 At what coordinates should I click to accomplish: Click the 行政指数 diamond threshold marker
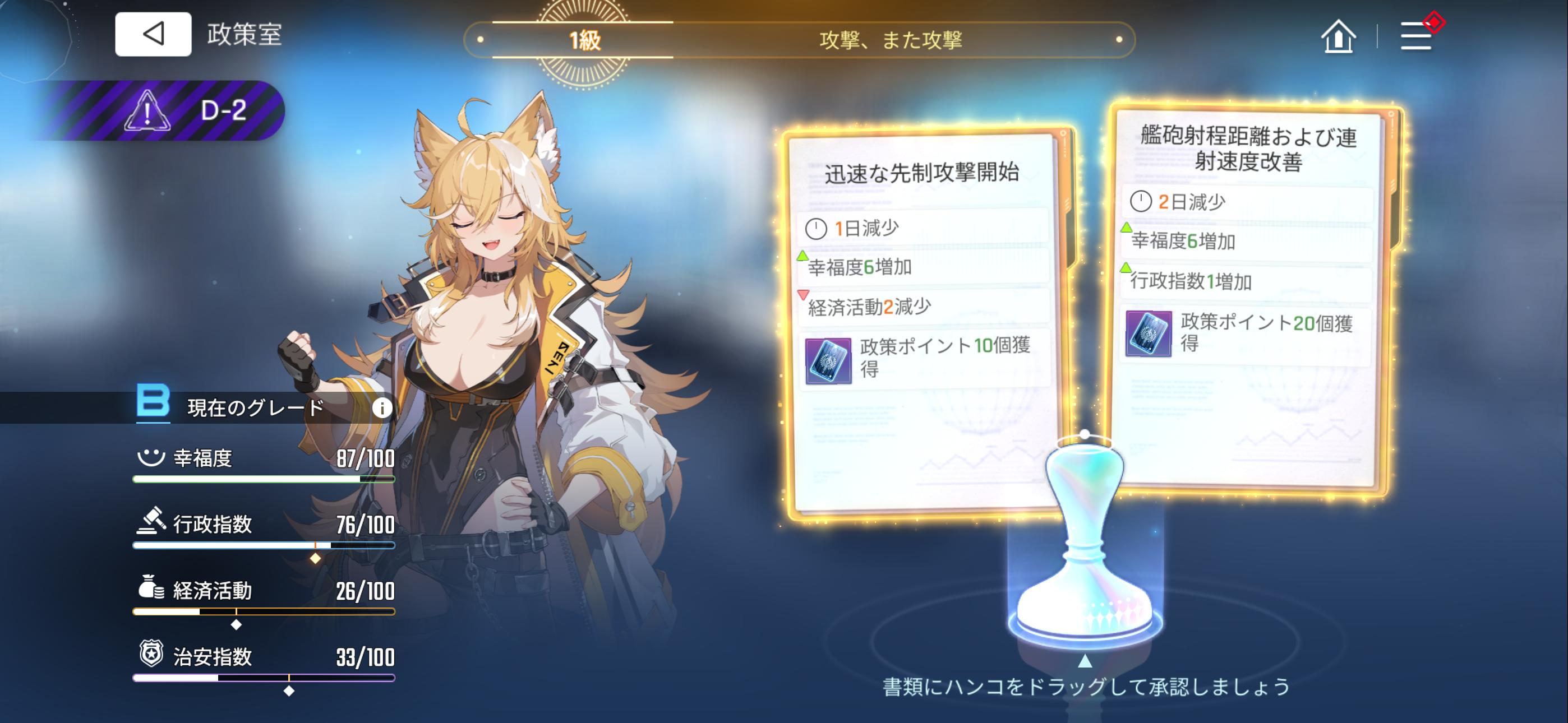[x=315, y=558]
